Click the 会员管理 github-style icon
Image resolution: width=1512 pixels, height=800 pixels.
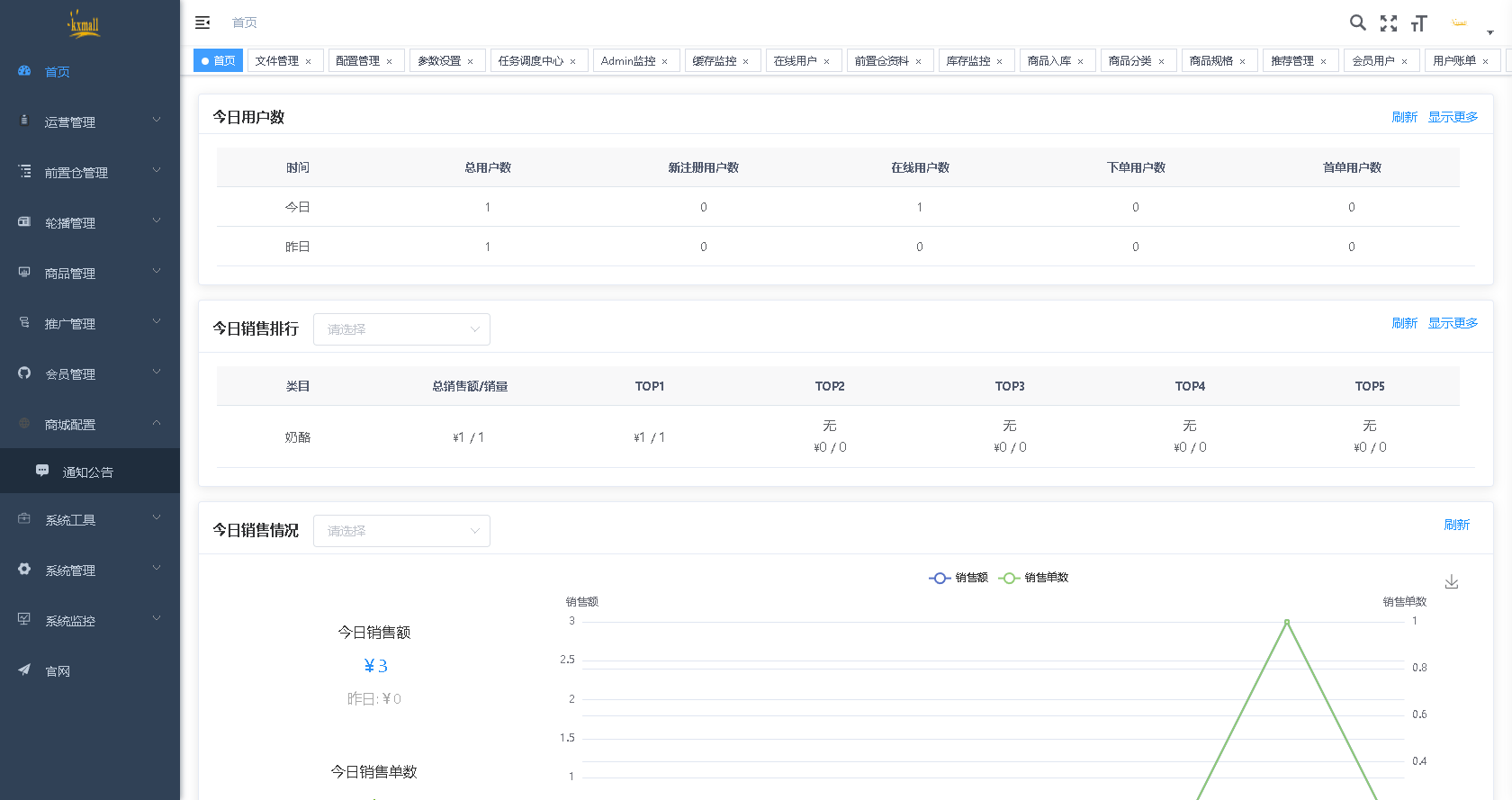pyautogui.click(x=24, y=373)
